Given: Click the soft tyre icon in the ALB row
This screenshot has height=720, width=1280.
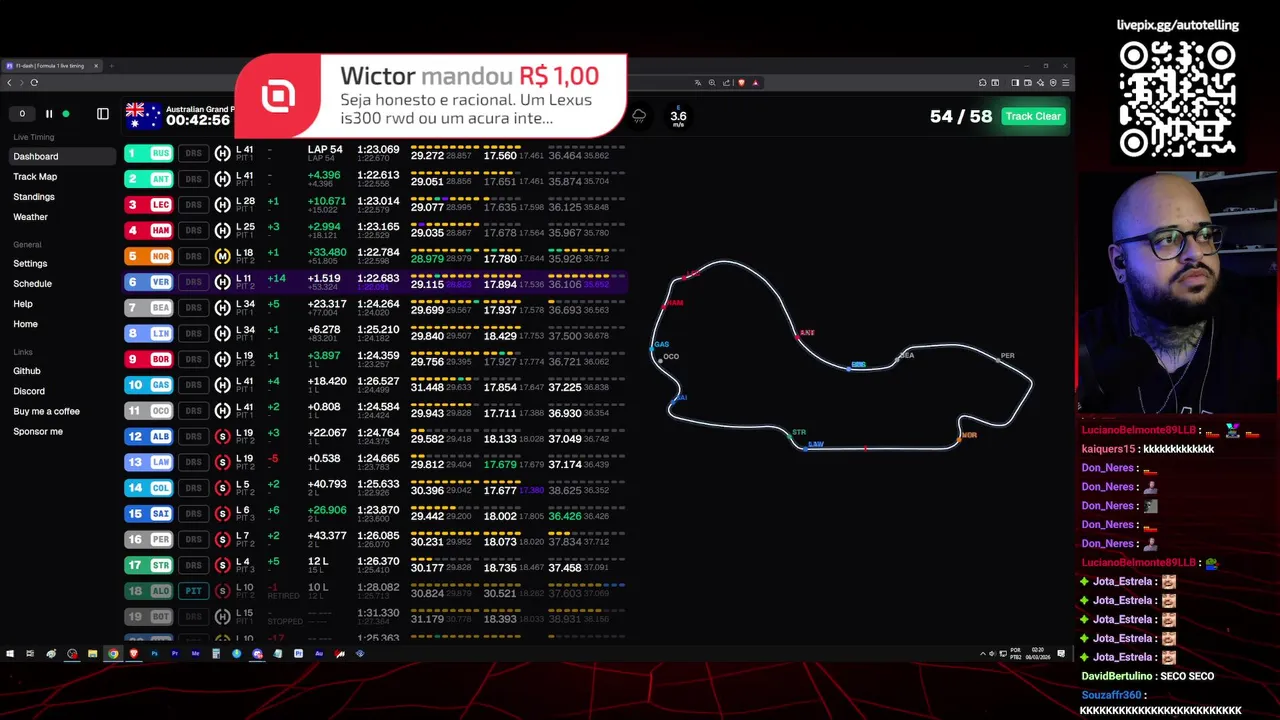Looking at the screenshot, I should [x=222, y=436].
